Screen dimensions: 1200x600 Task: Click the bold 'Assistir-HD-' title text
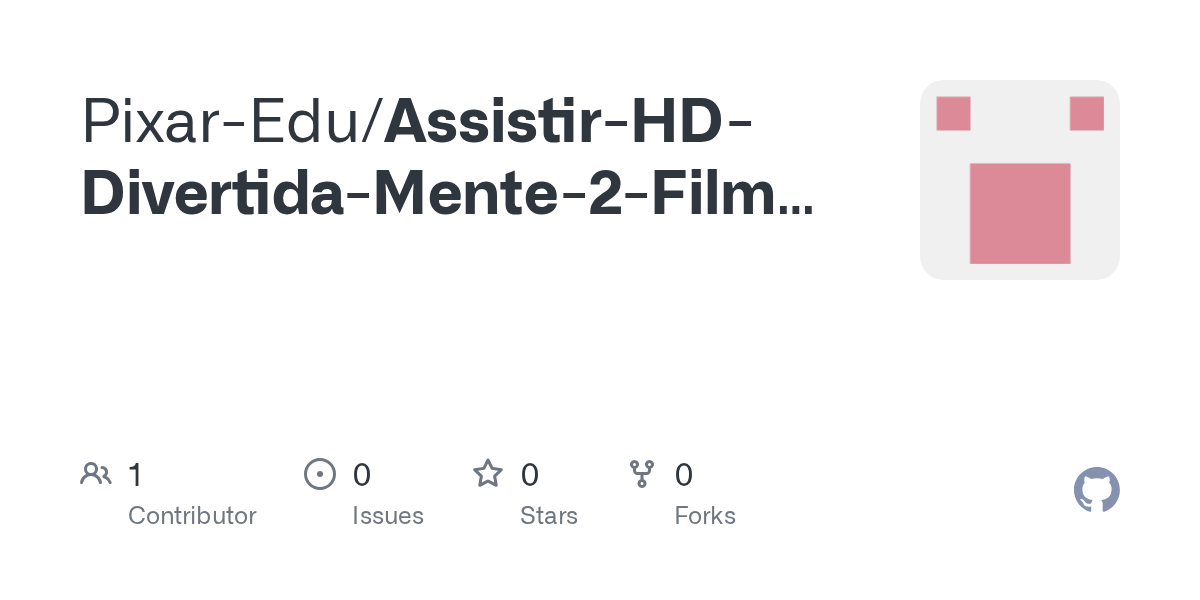pos(569,122)
